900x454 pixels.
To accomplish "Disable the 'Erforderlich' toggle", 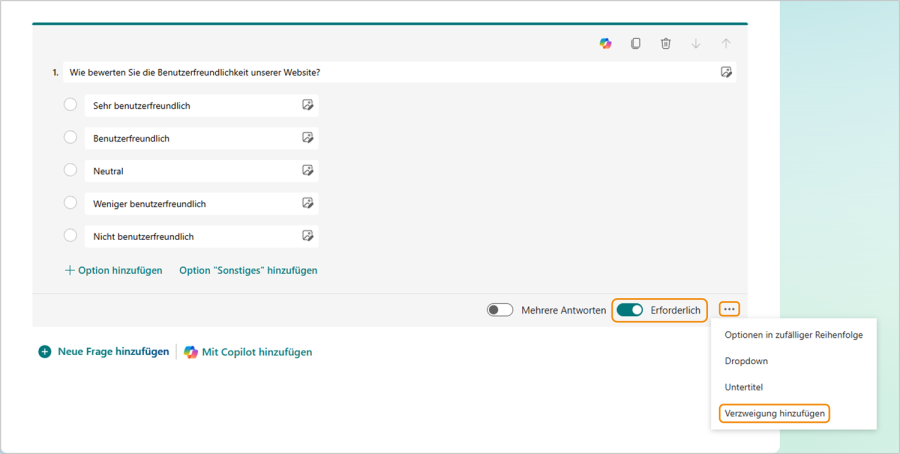I will pos(630,310).
